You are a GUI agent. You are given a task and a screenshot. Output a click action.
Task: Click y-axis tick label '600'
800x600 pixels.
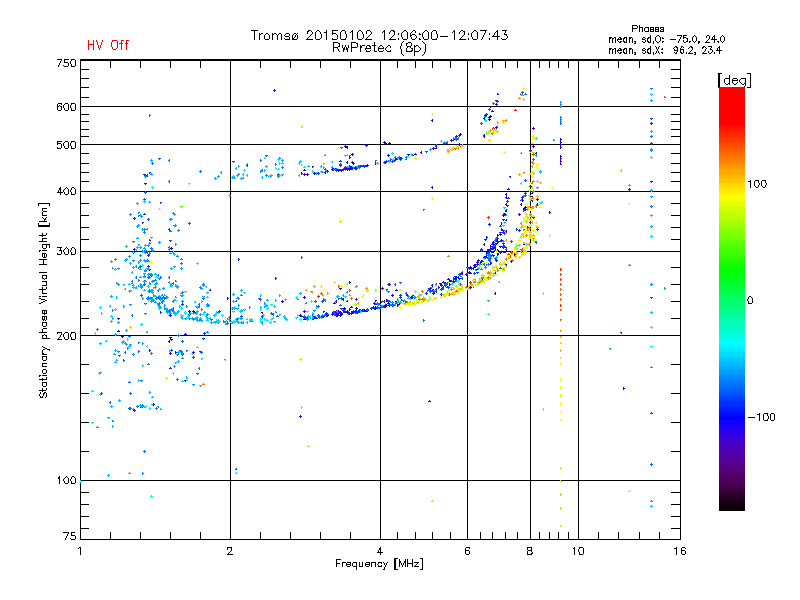(x=66, y=107)
